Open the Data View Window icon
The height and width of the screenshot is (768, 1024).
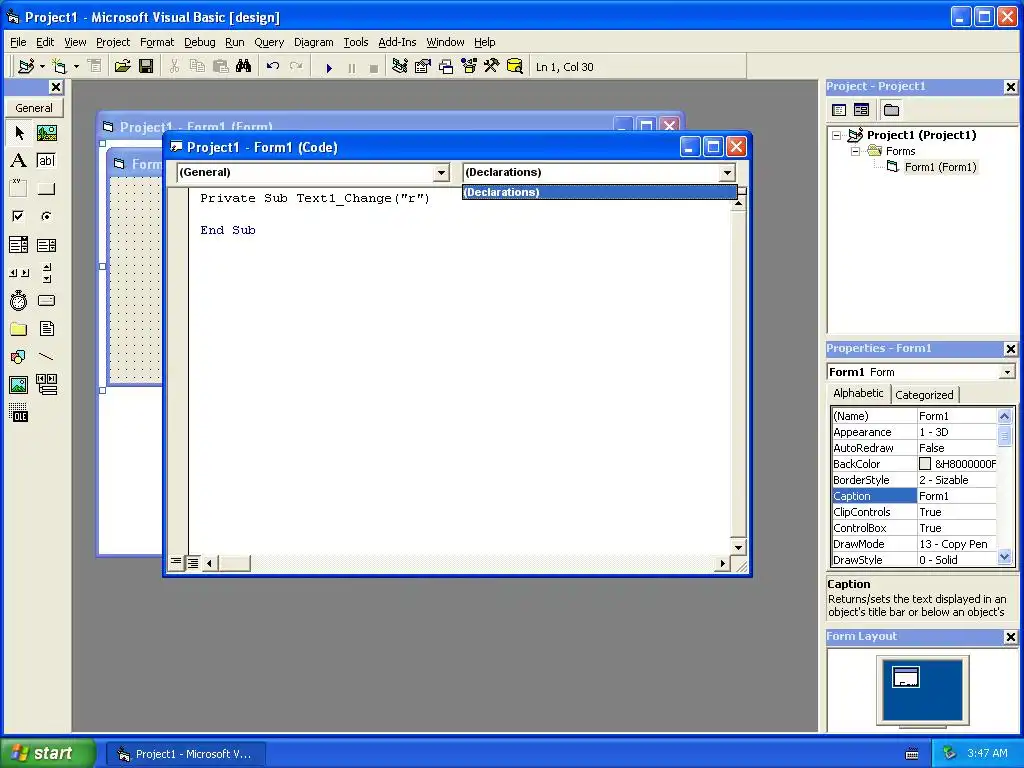515,67
